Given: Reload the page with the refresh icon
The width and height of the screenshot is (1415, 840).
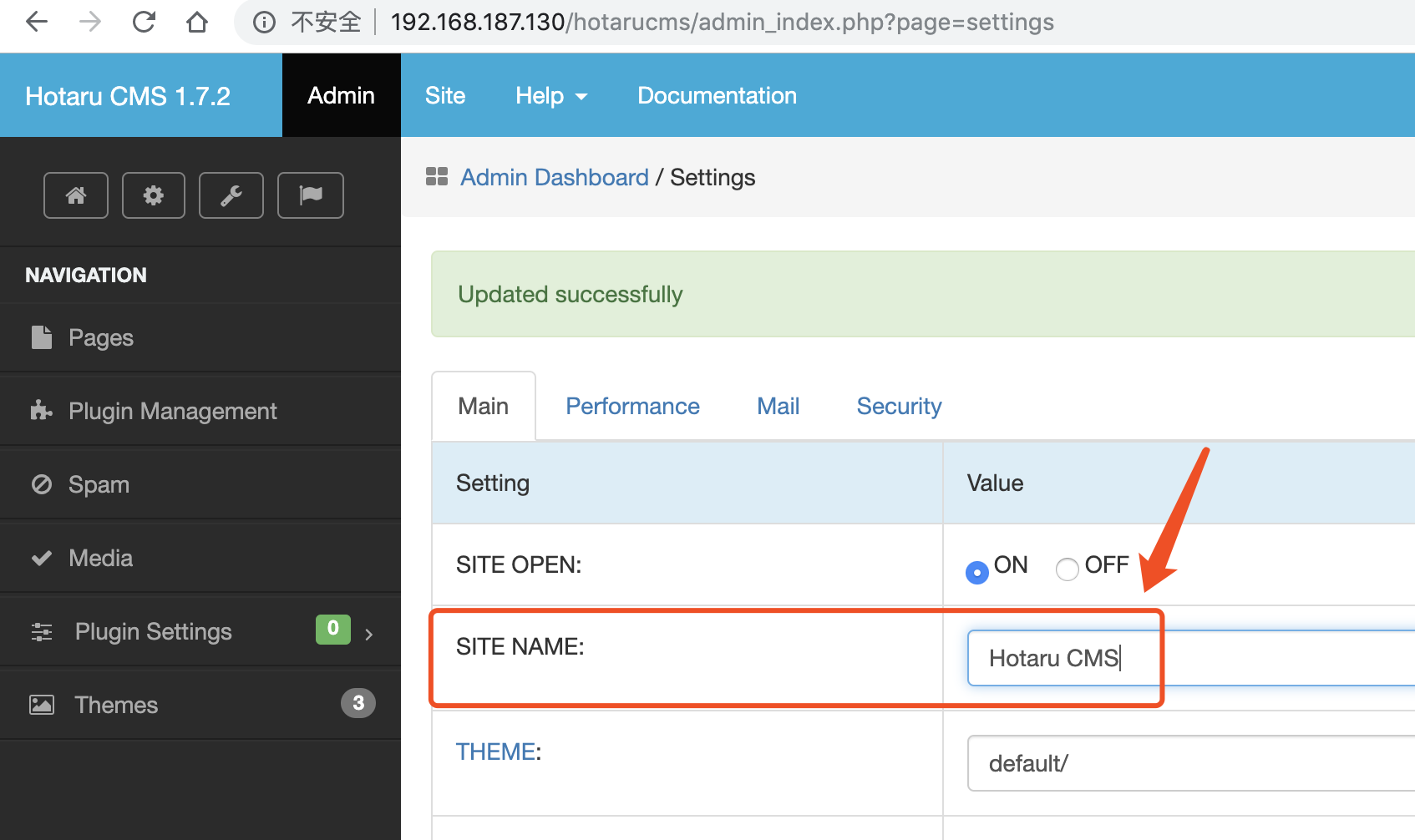Looking at the screenshot, I should click(144, 22).
